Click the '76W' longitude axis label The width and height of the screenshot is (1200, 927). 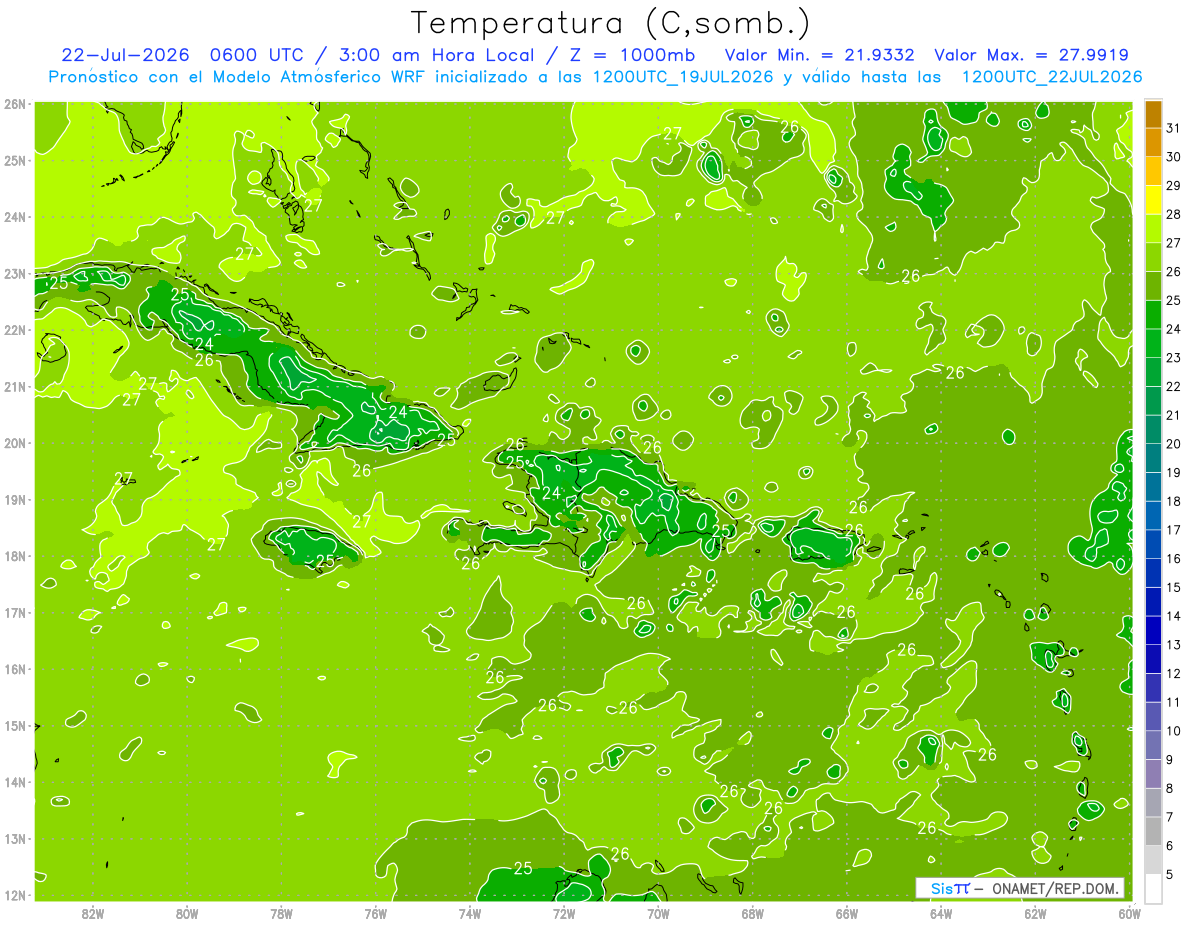pyautogui.click(x=376, y=912)
